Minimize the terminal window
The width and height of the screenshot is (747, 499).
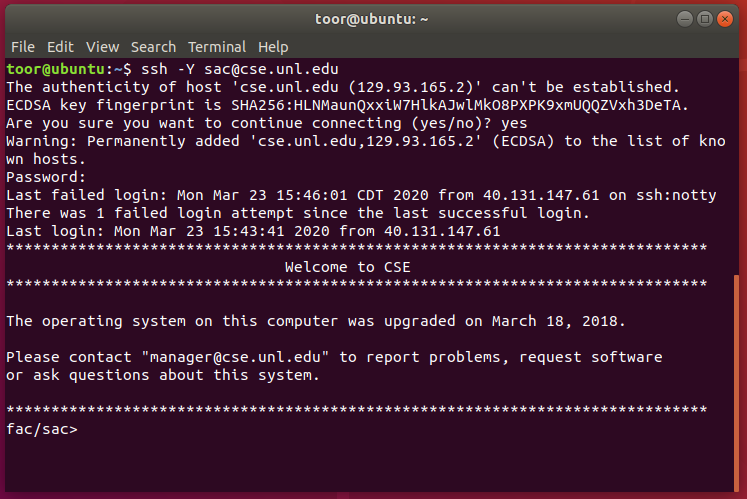(685, 19)
